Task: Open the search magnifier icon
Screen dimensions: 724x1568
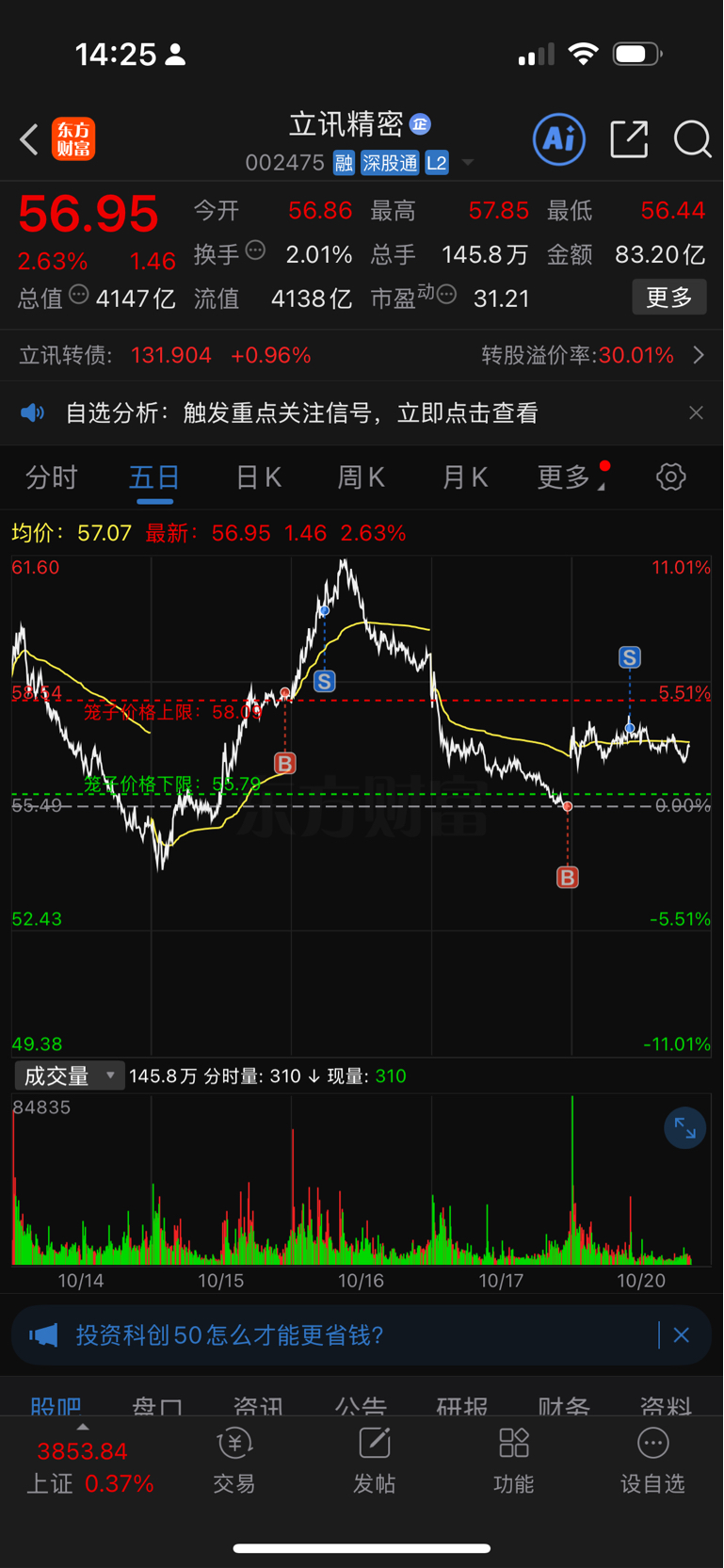Action: (693, 139)
